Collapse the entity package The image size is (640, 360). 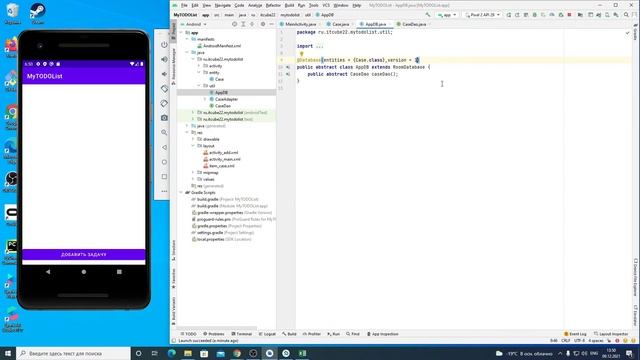coord(199,72)
